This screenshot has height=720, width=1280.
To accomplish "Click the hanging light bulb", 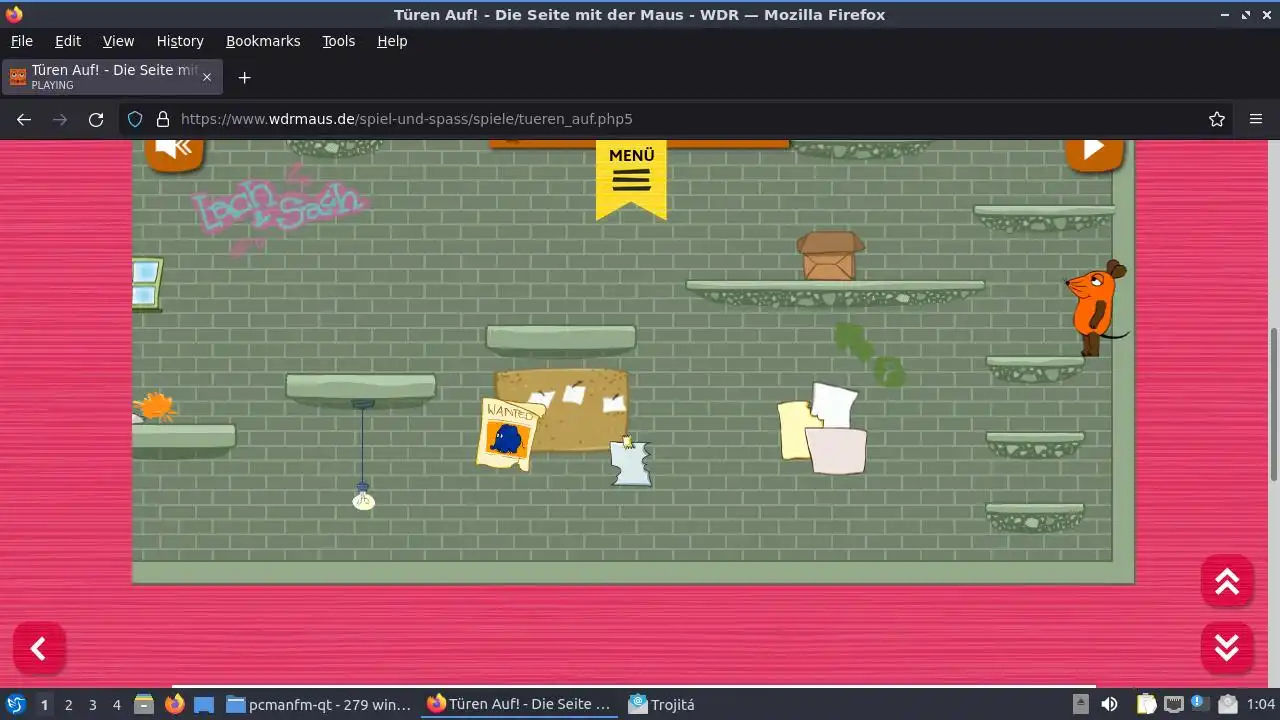I will [363, 497].
